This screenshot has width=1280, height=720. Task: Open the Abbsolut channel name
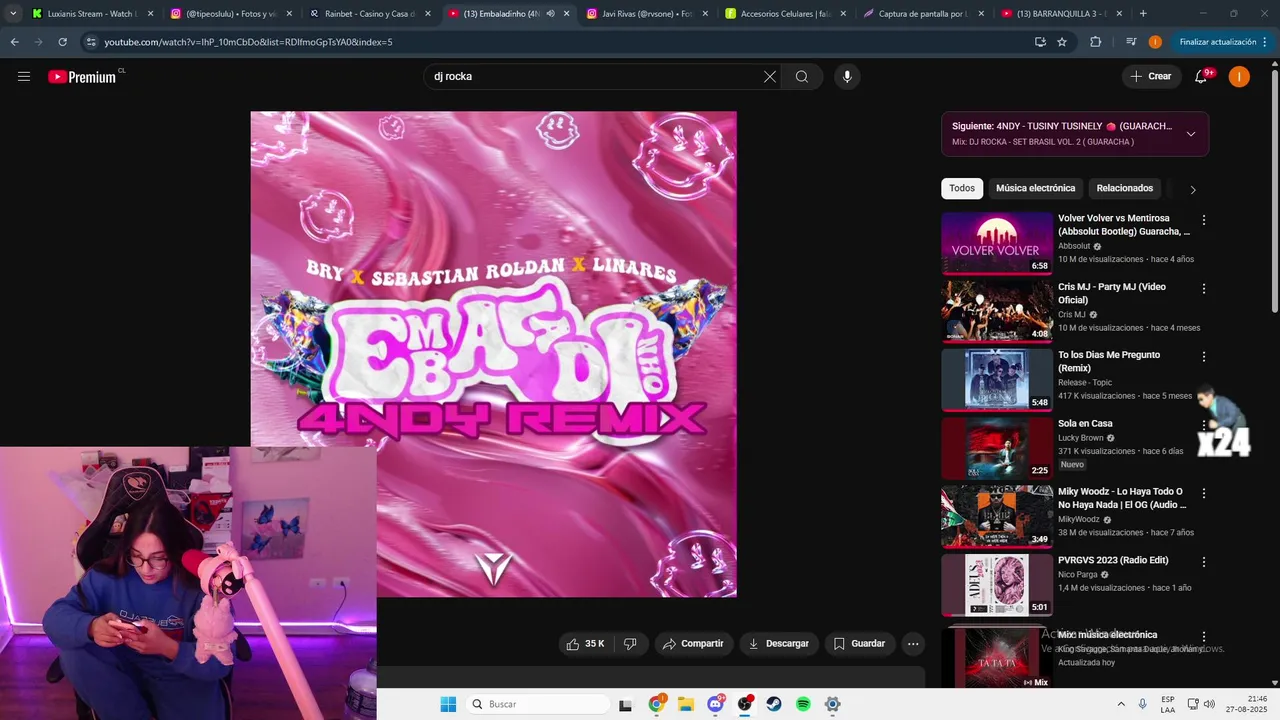1074,246
